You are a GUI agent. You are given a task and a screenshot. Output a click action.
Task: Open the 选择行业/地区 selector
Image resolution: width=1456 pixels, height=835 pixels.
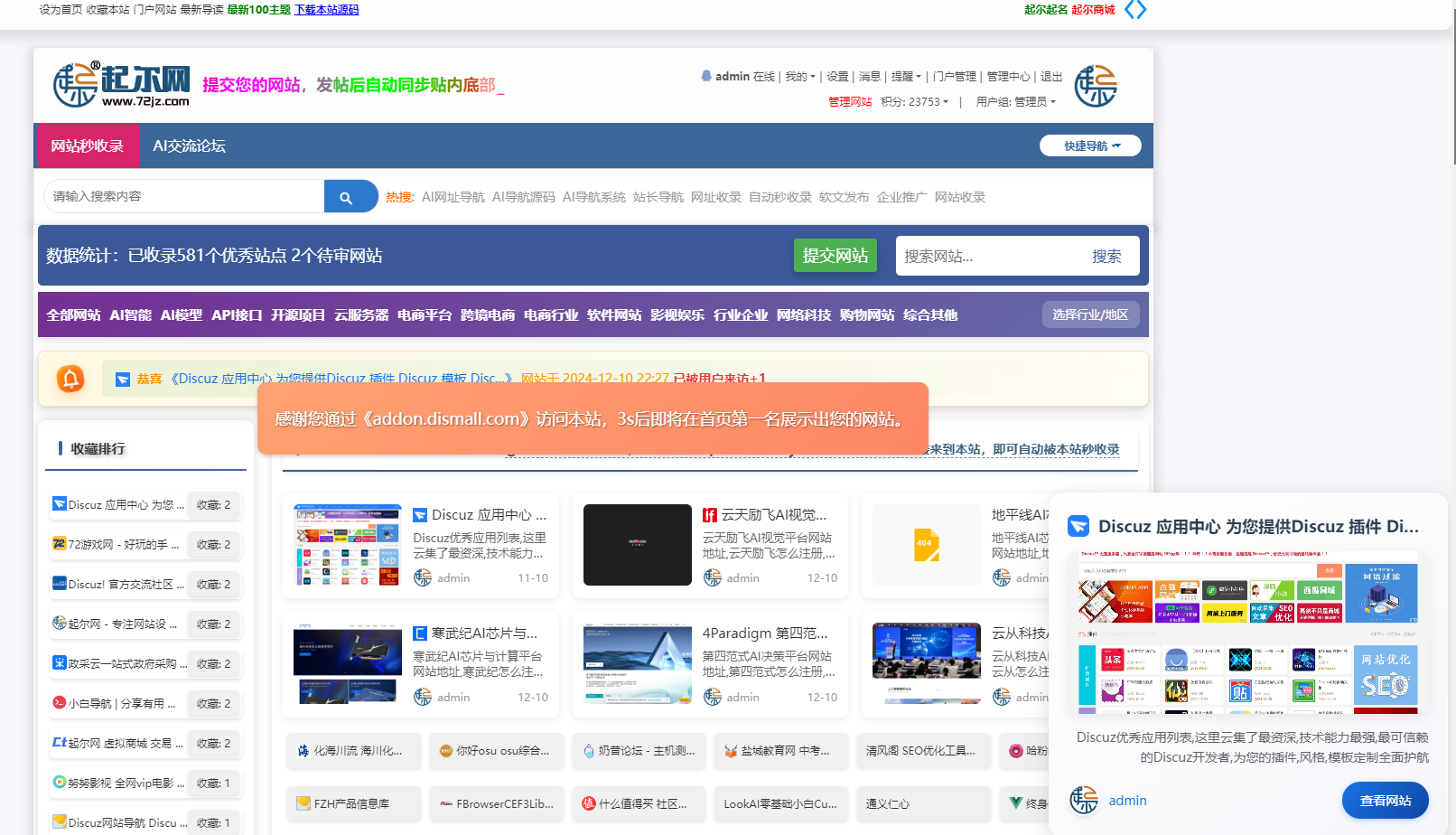[x=1090, y=314]
